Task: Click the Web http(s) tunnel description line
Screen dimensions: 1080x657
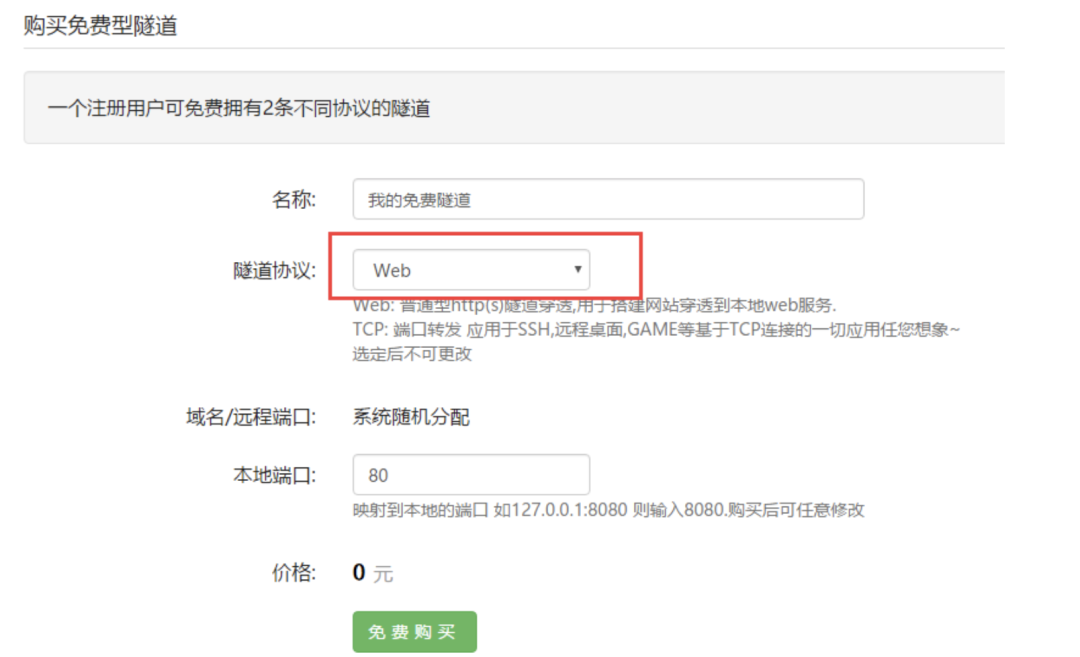Action: point(594,306)
